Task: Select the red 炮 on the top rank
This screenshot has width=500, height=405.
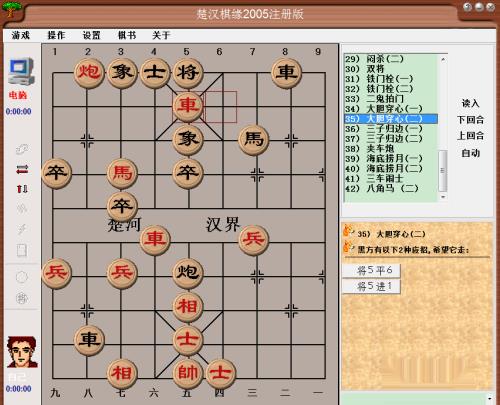Action: coord(89,73)
